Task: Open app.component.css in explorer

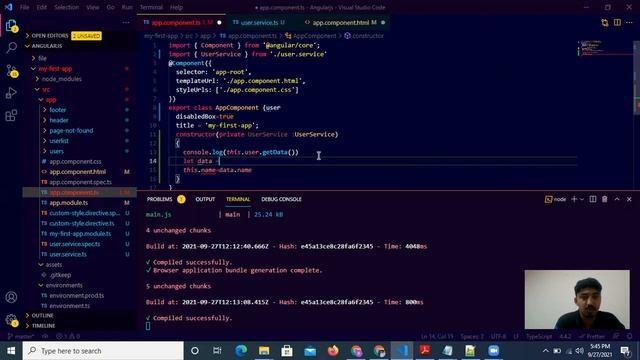Action: [x=80, y=162]
